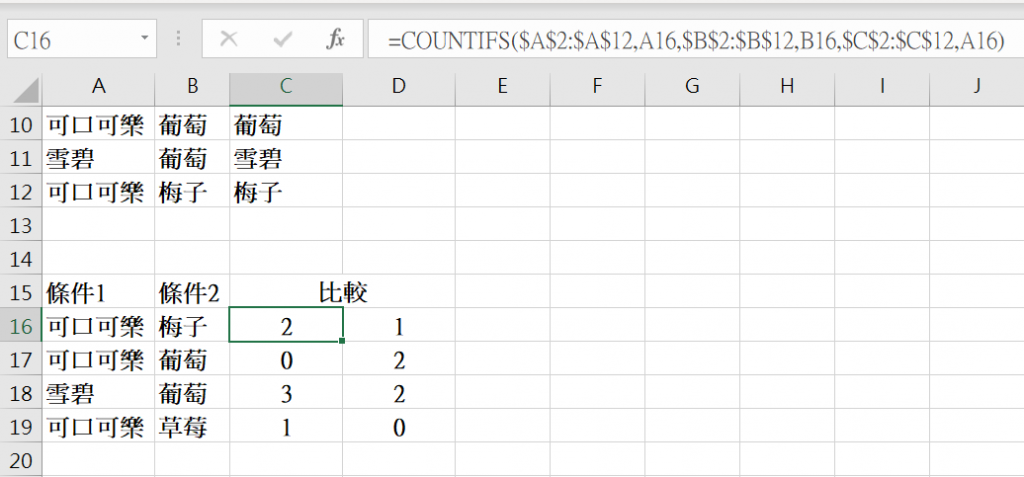
Task: Open the Name Box dropdown arrow
Action: [x=144, y=39]
